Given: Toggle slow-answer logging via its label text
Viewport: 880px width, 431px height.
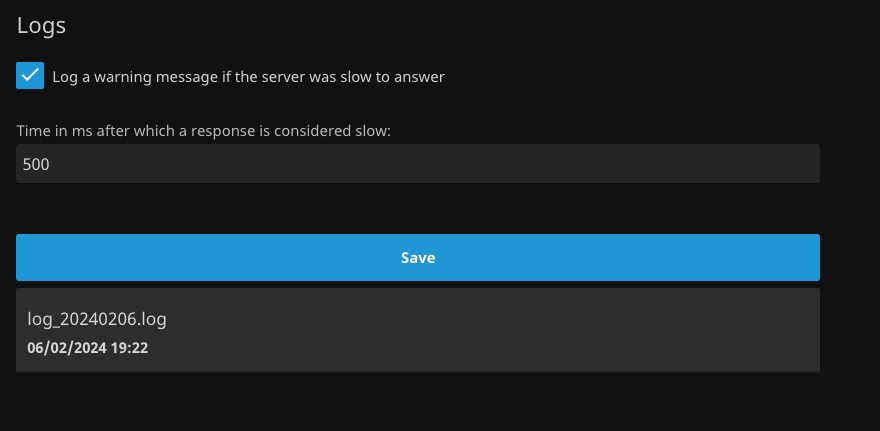Looking at the screenshot, I should point(248,77).
